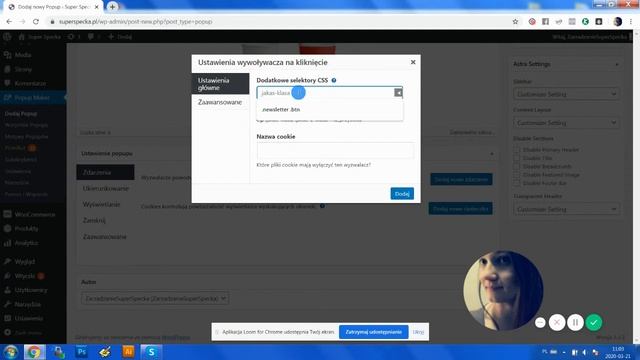Open Ustawienia in sidebar
Viewport: 640px width, 360px height.
tap(29, 318)
